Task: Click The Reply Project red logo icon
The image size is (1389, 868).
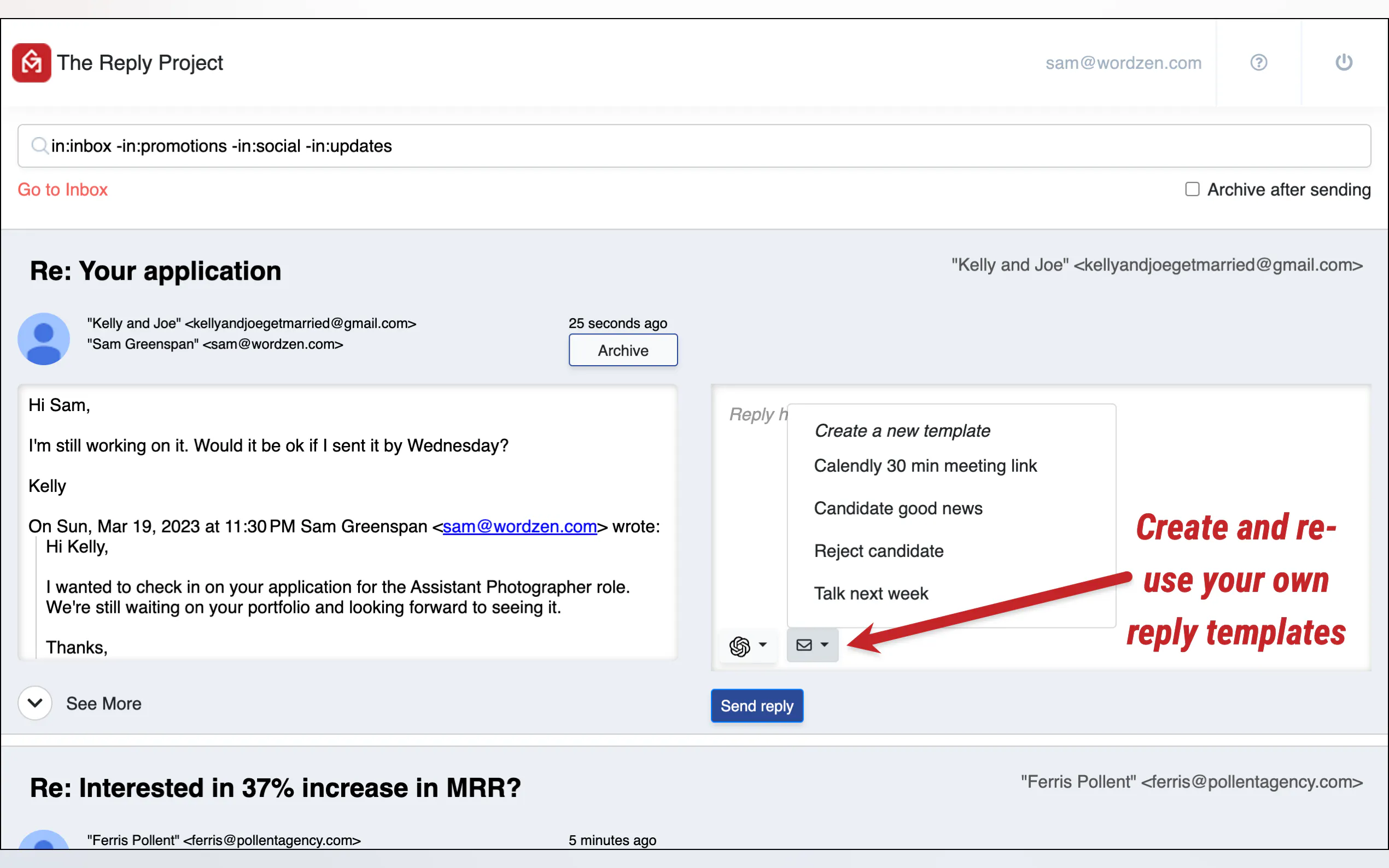Action: point(32,62)
